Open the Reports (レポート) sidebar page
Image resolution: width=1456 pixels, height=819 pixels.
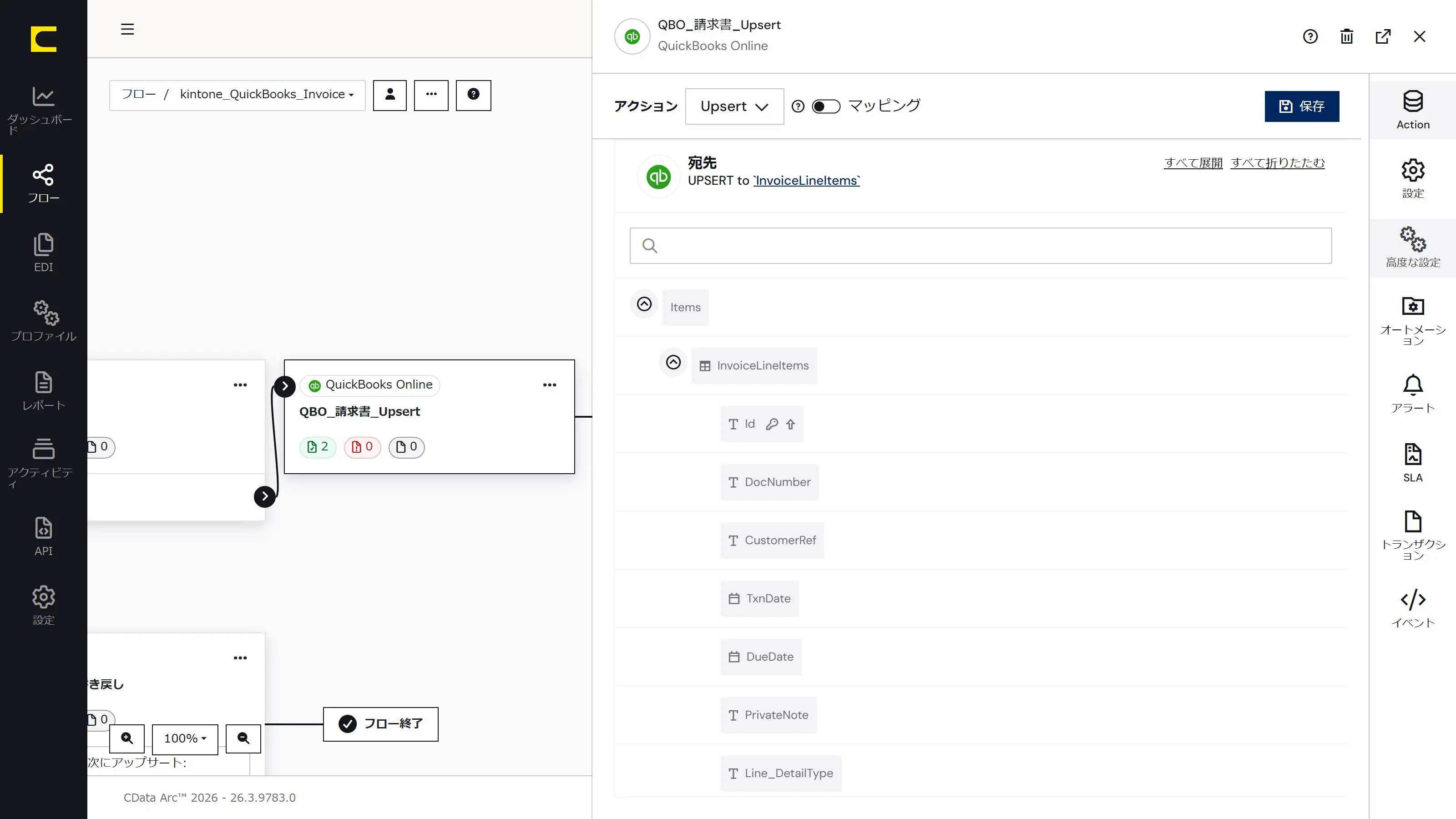pyautogui.click(x=44, y=390)
